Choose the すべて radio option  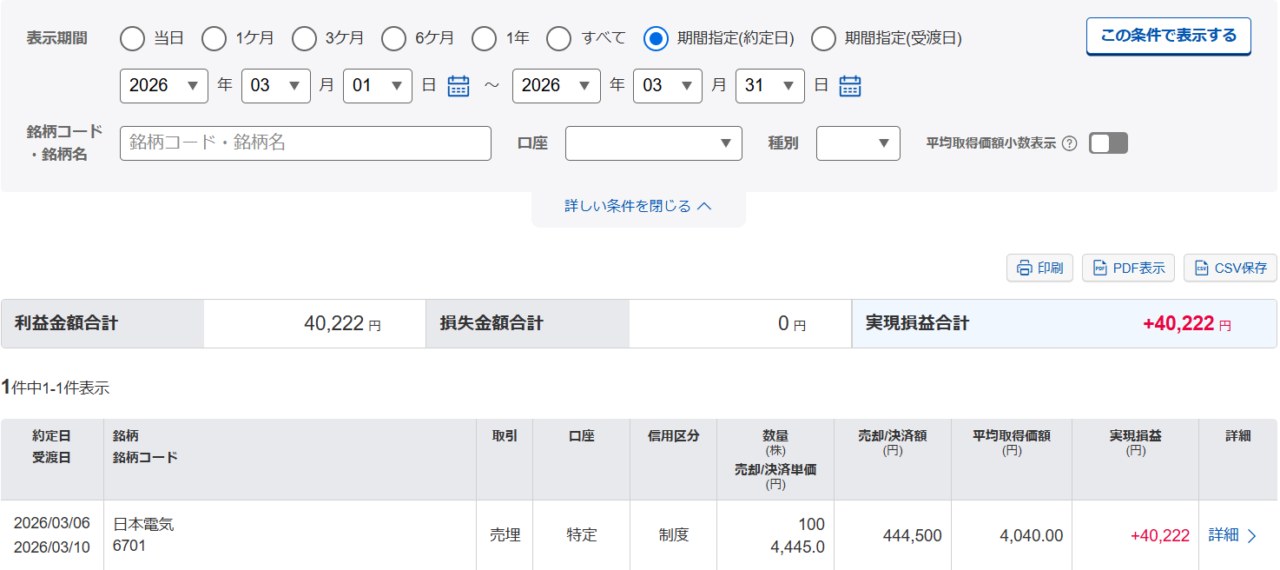click(x=560, y=39)
